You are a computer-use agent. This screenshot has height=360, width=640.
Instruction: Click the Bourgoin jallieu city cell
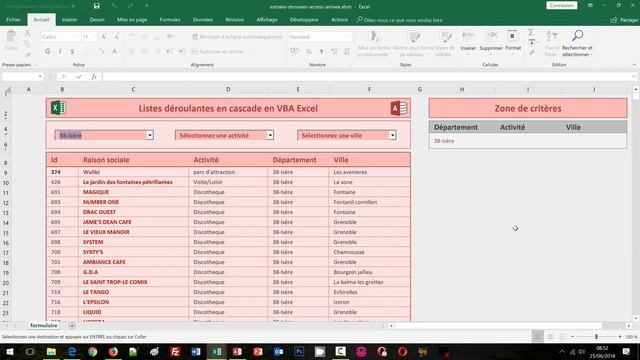pyautogui.click(x=369, y=272)
